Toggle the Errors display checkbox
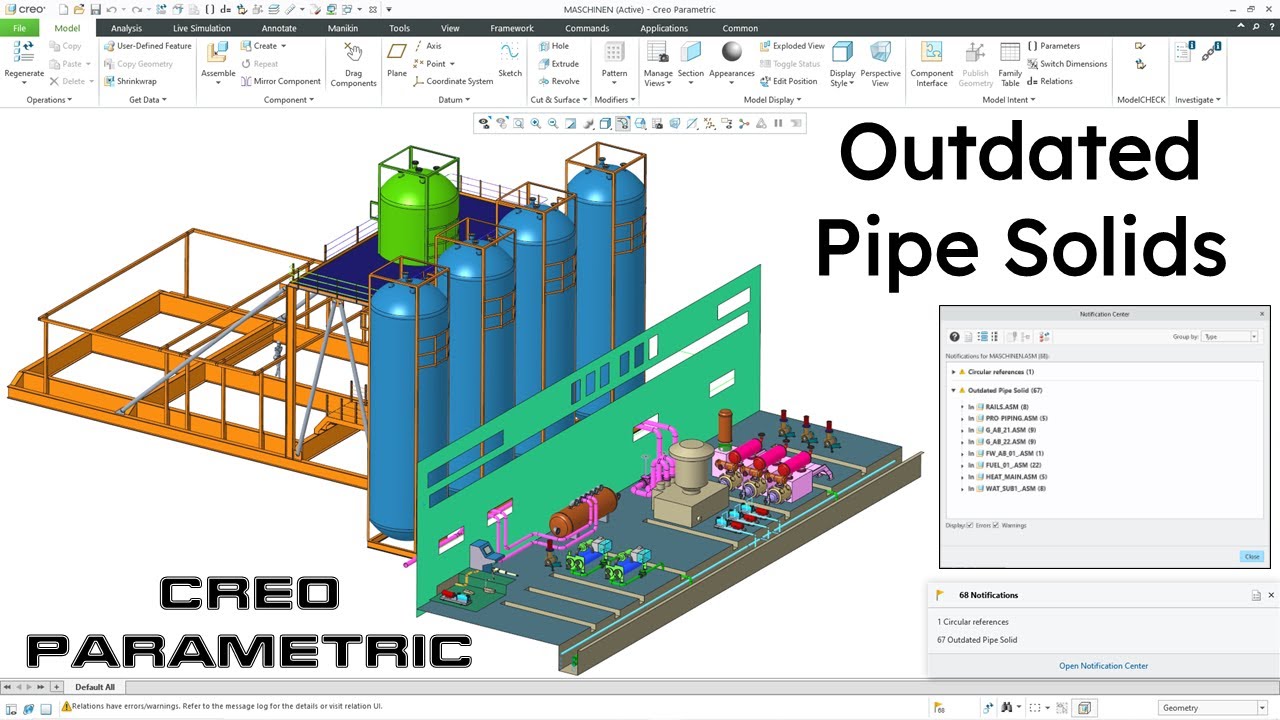Screen dimensions: 1280x720 click(970, 525)
